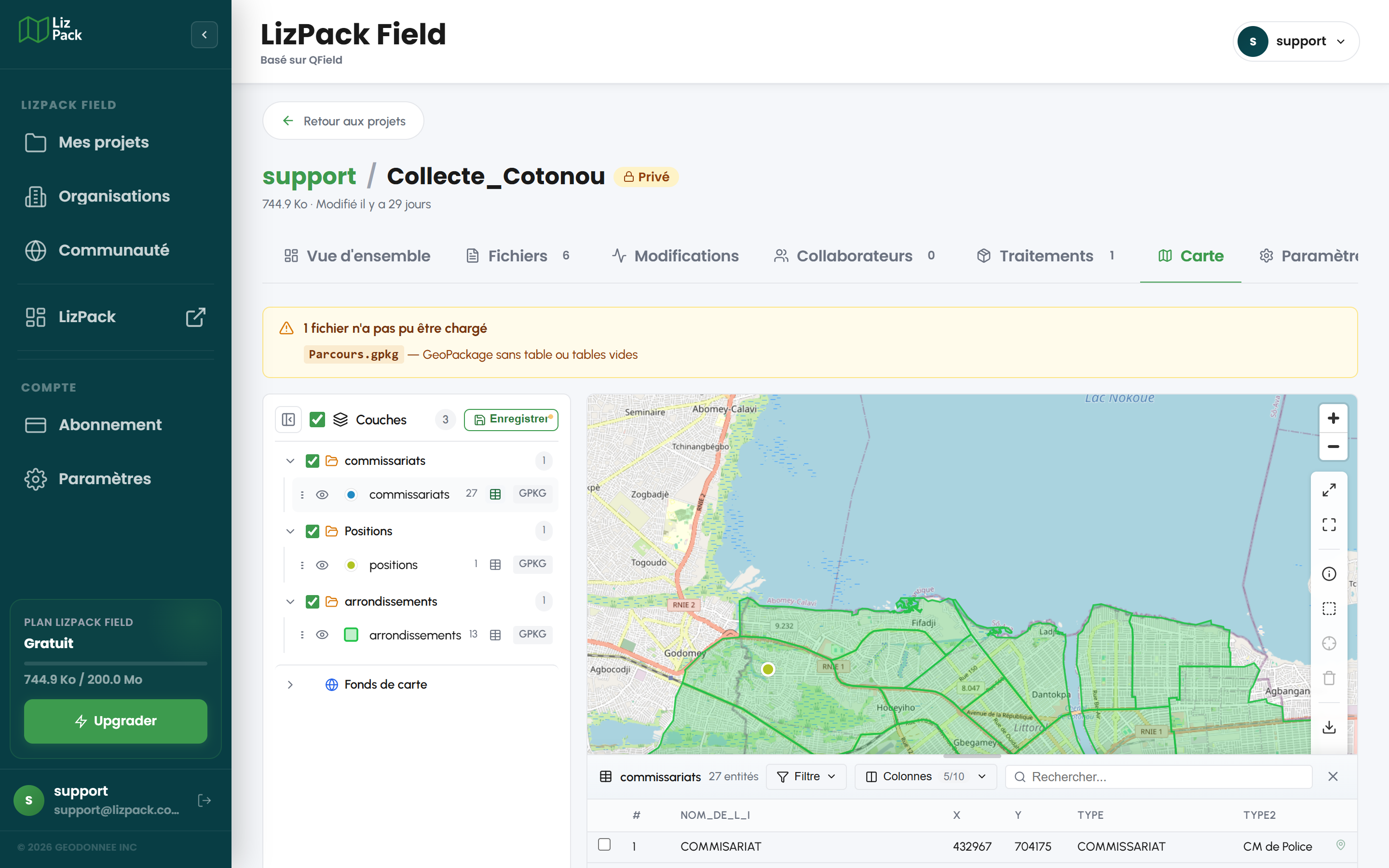
Task: Zoom out on the map
Action: coord(1333,447)
